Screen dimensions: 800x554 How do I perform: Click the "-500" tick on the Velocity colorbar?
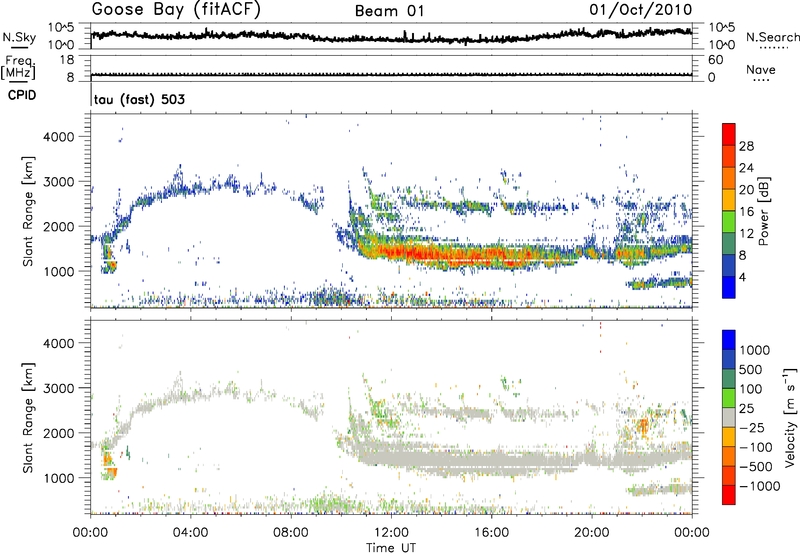[756, 466]
